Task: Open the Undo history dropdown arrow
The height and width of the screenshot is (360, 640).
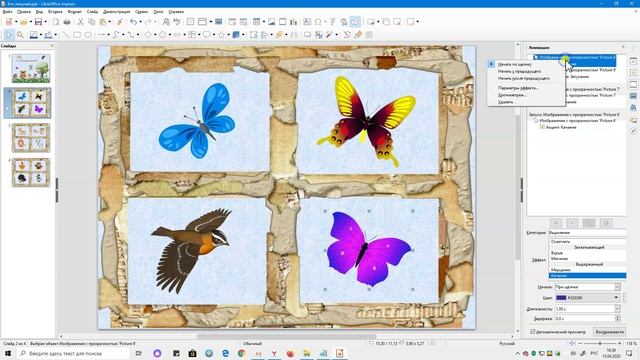Action: 140,22
